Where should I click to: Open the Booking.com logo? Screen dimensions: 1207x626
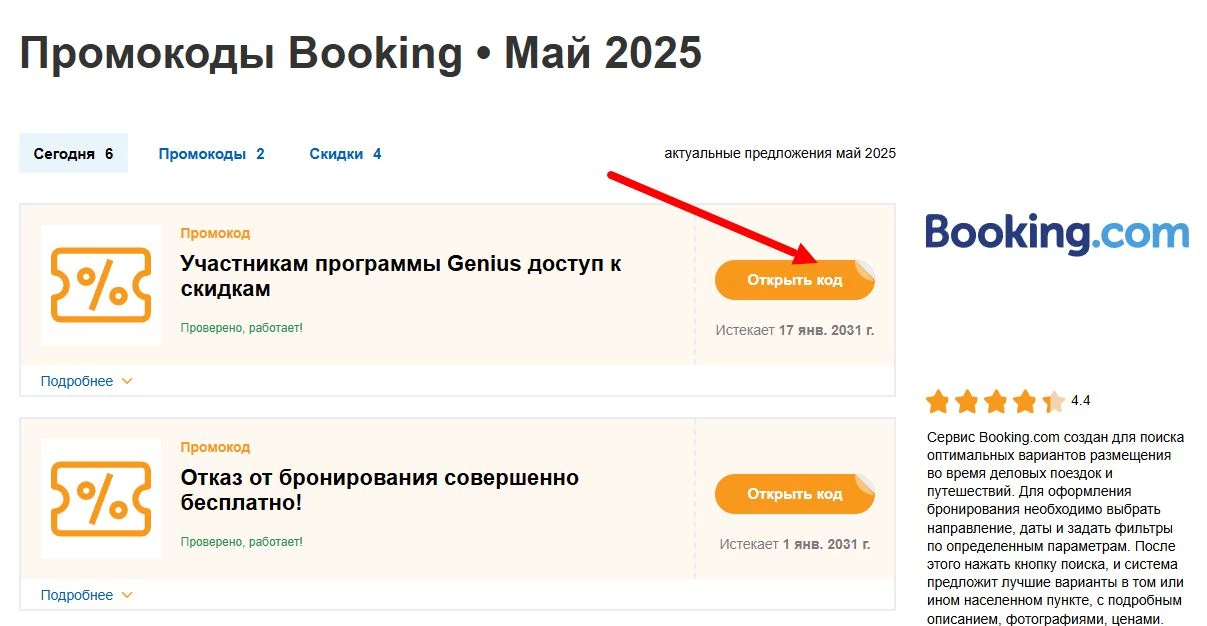pyautogui.click(x=1055, y=232)
